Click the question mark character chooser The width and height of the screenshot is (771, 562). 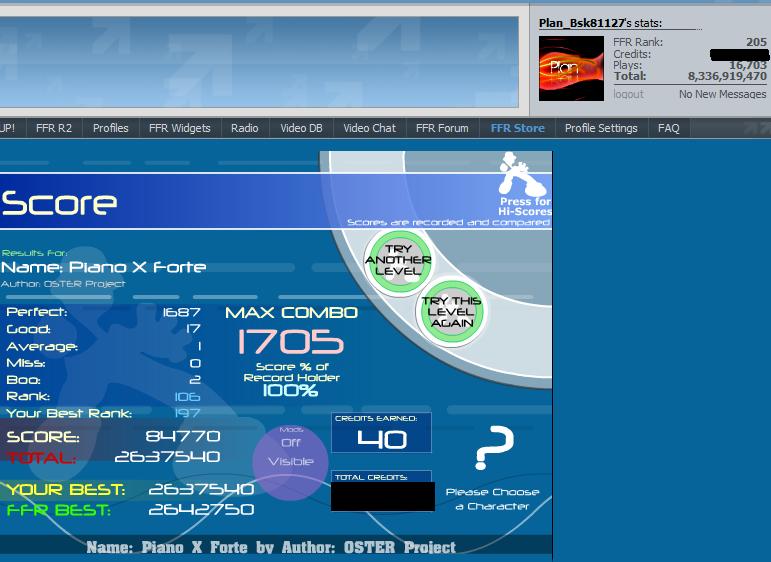(x=494, y=446)
